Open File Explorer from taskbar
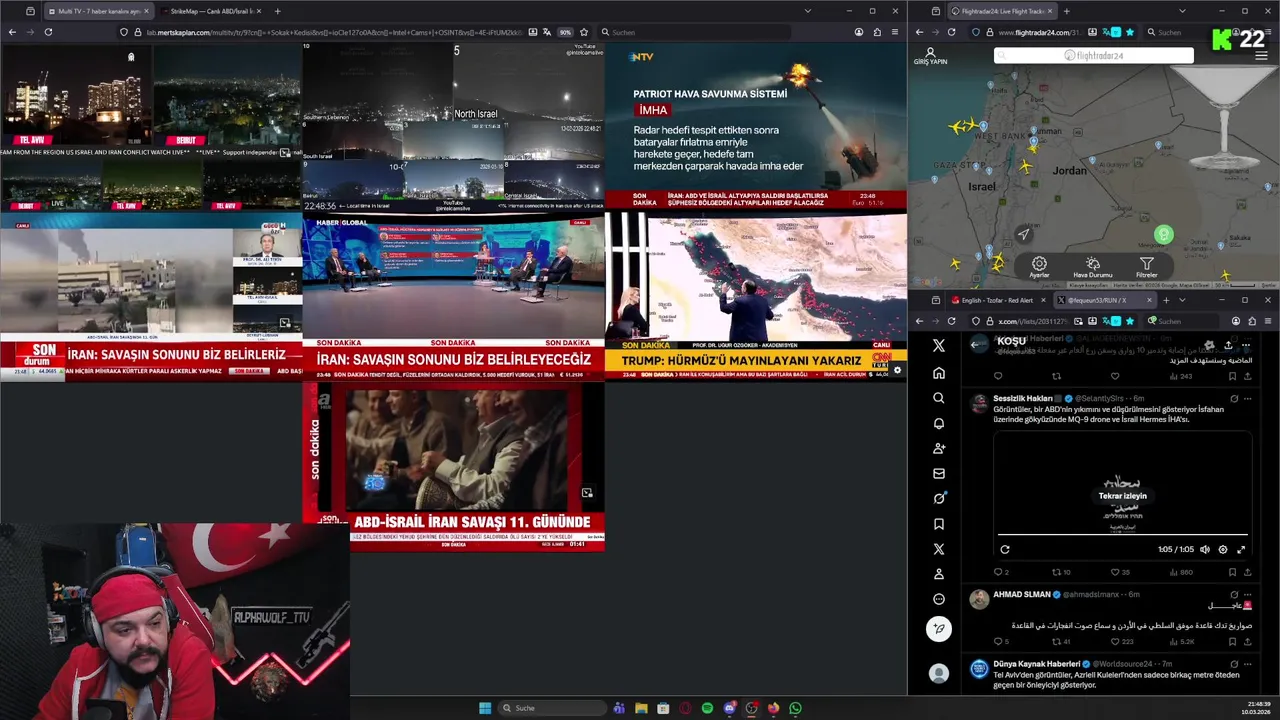Image resolution: width=1280 pixels, height=720 pixels. 641,708
